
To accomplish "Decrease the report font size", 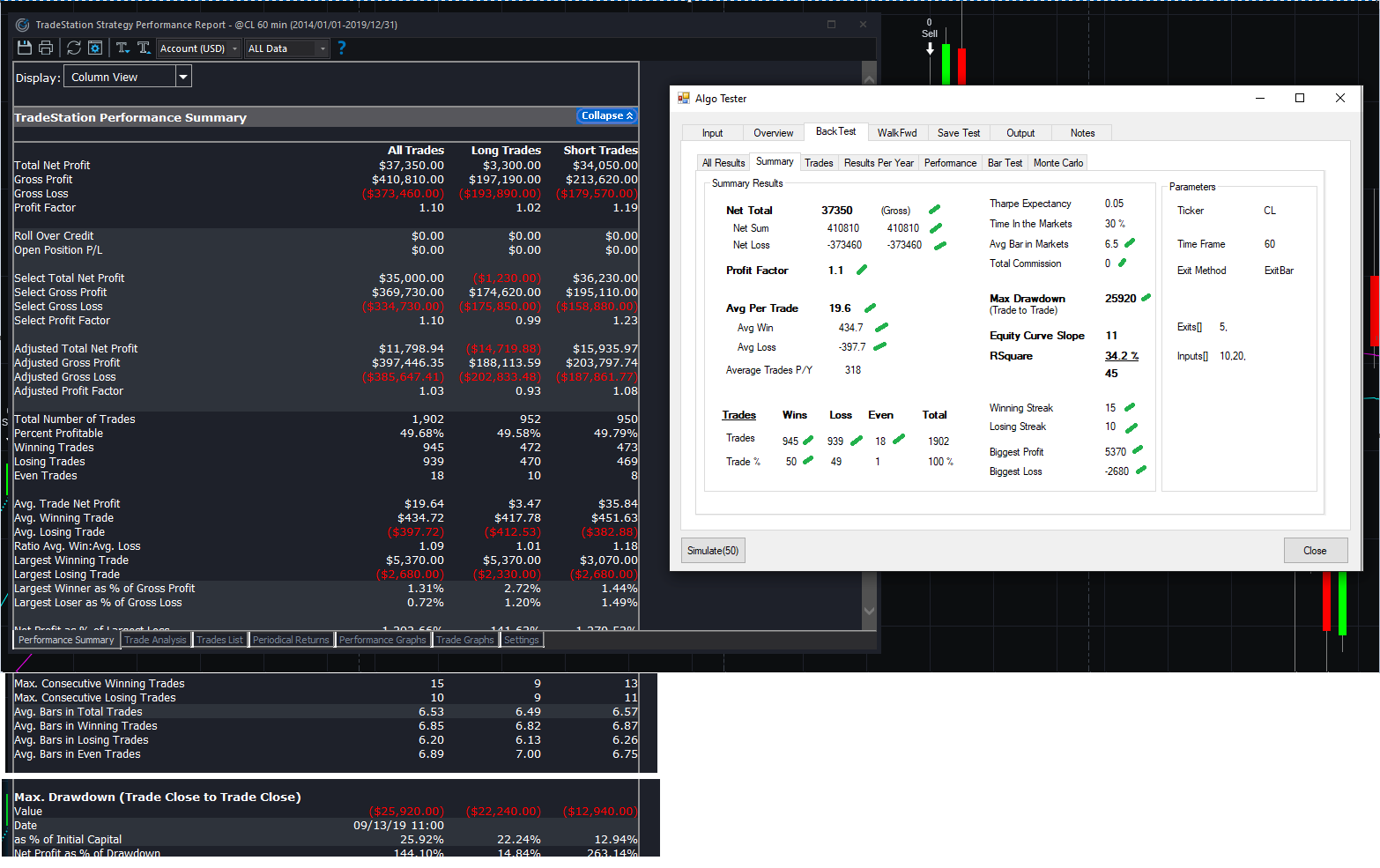I will [x=122, y=48].
